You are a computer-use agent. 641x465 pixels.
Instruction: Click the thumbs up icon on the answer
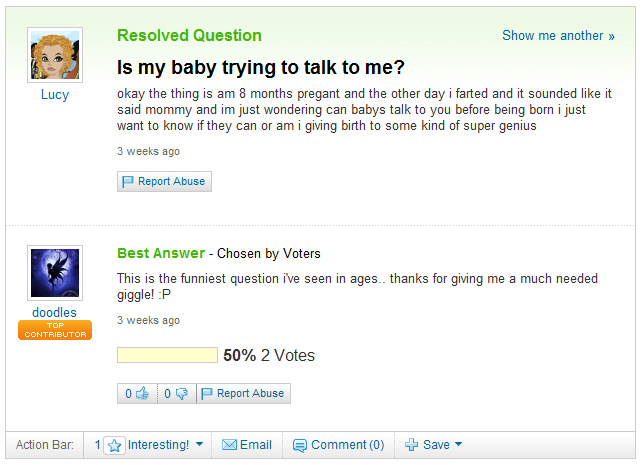click(142, 393)
